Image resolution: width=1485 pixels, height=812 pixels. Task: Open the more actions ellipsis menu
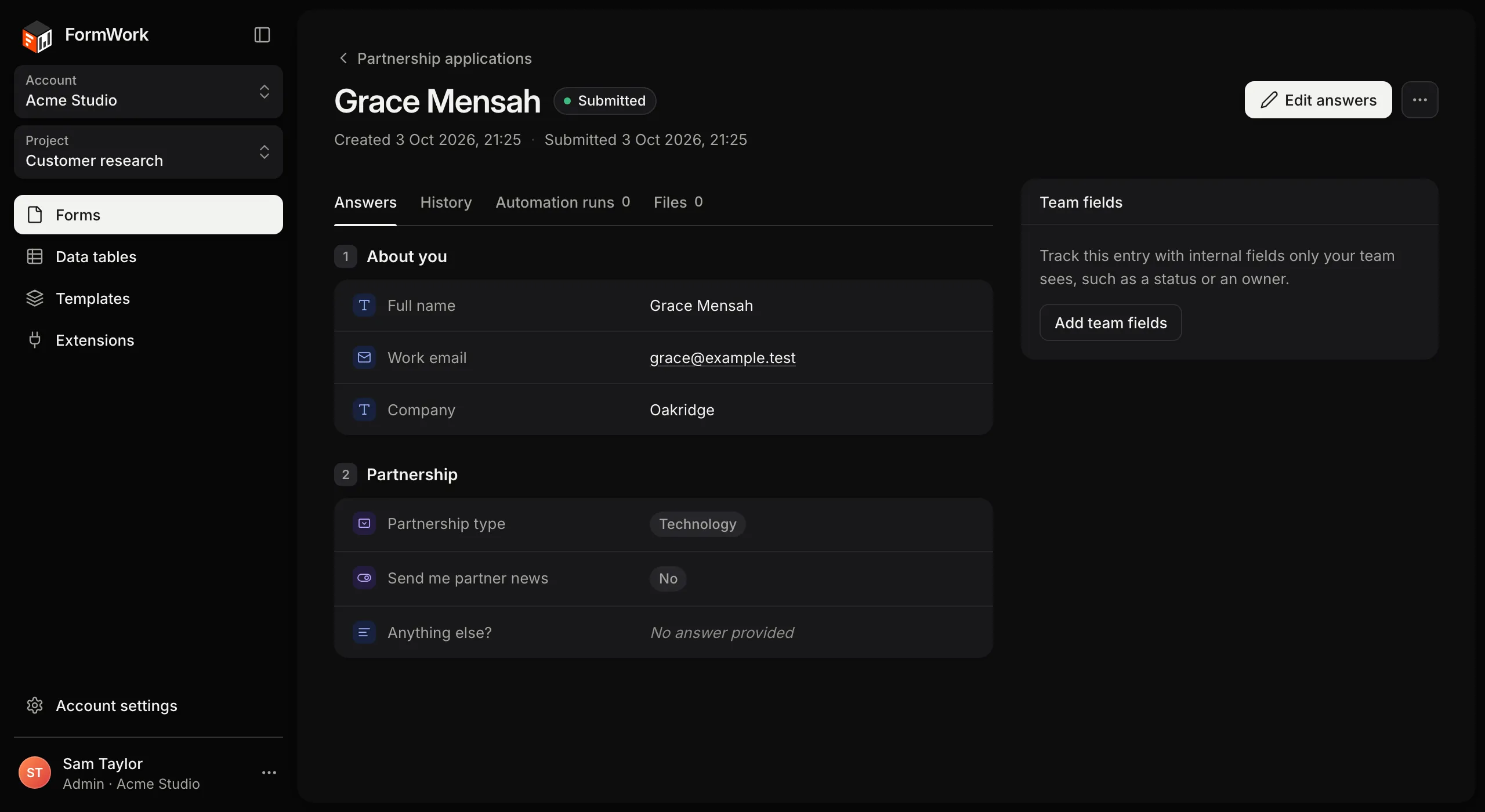(x=1420, y=100)
